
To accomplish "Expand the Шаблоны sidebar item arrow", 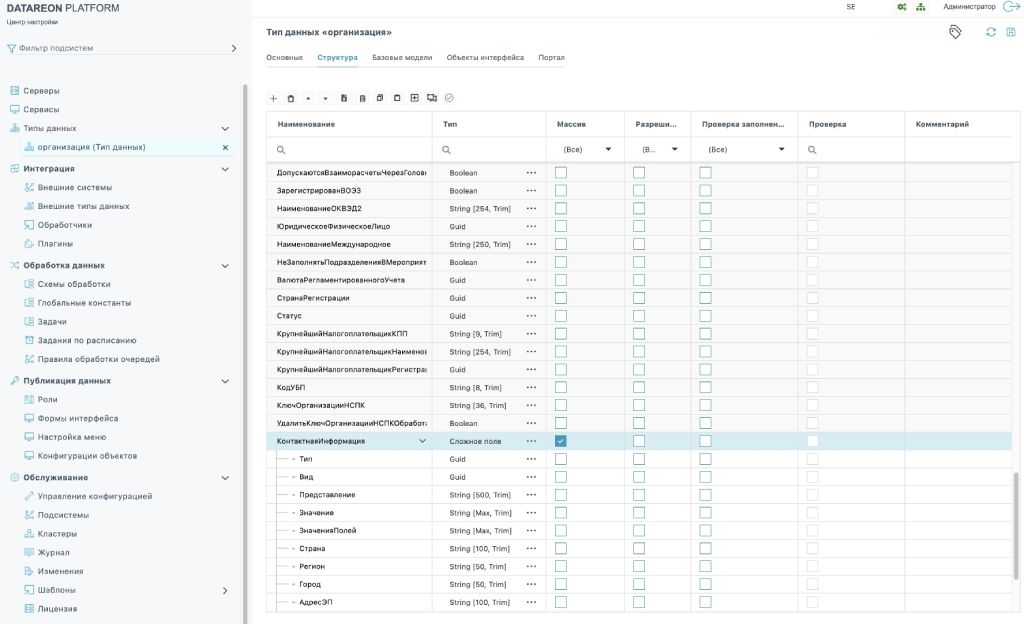I will pos(224,590).
